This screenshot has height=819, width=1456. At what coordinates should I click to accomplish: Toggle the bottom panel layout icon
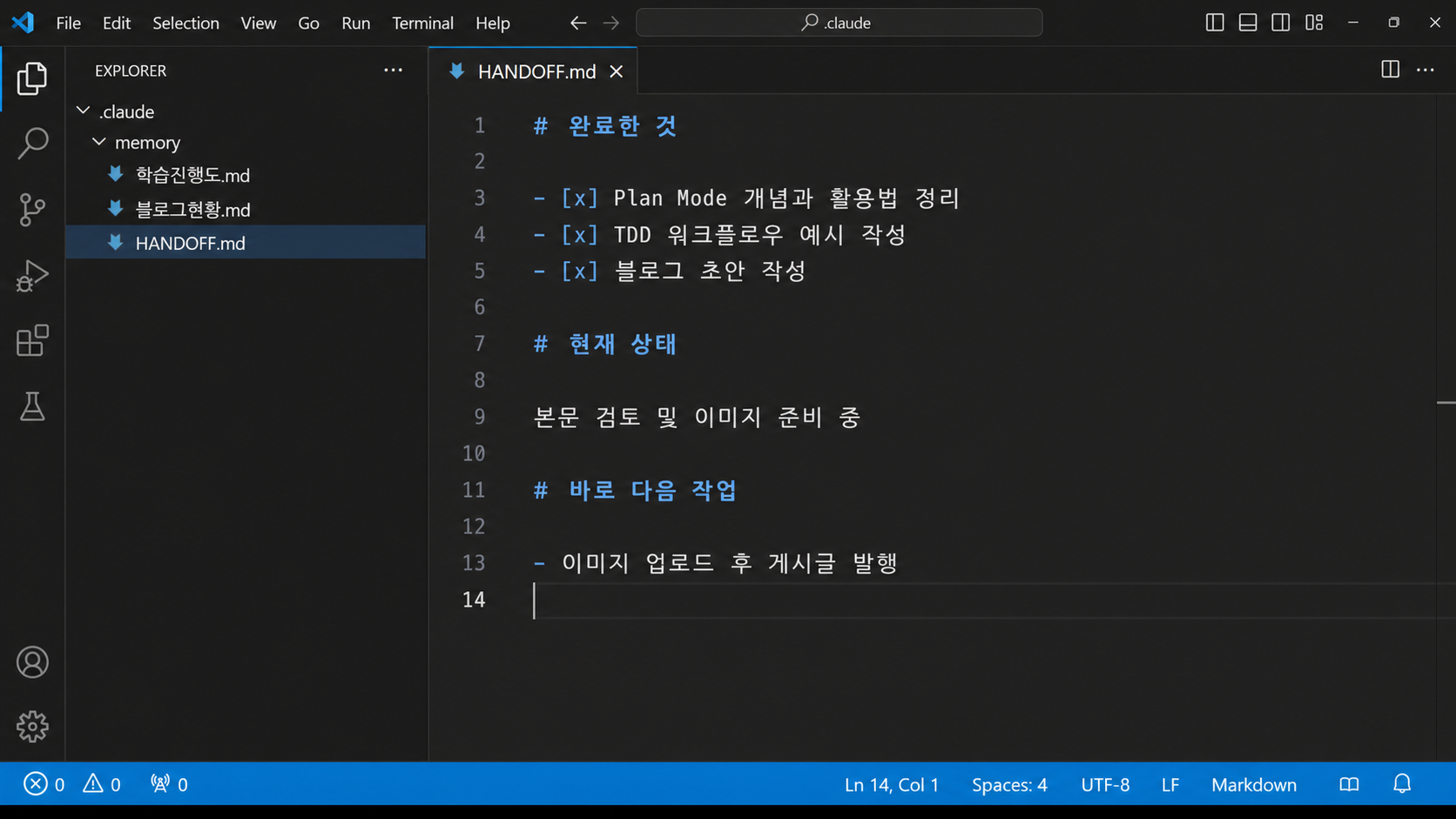point(1248,23)
